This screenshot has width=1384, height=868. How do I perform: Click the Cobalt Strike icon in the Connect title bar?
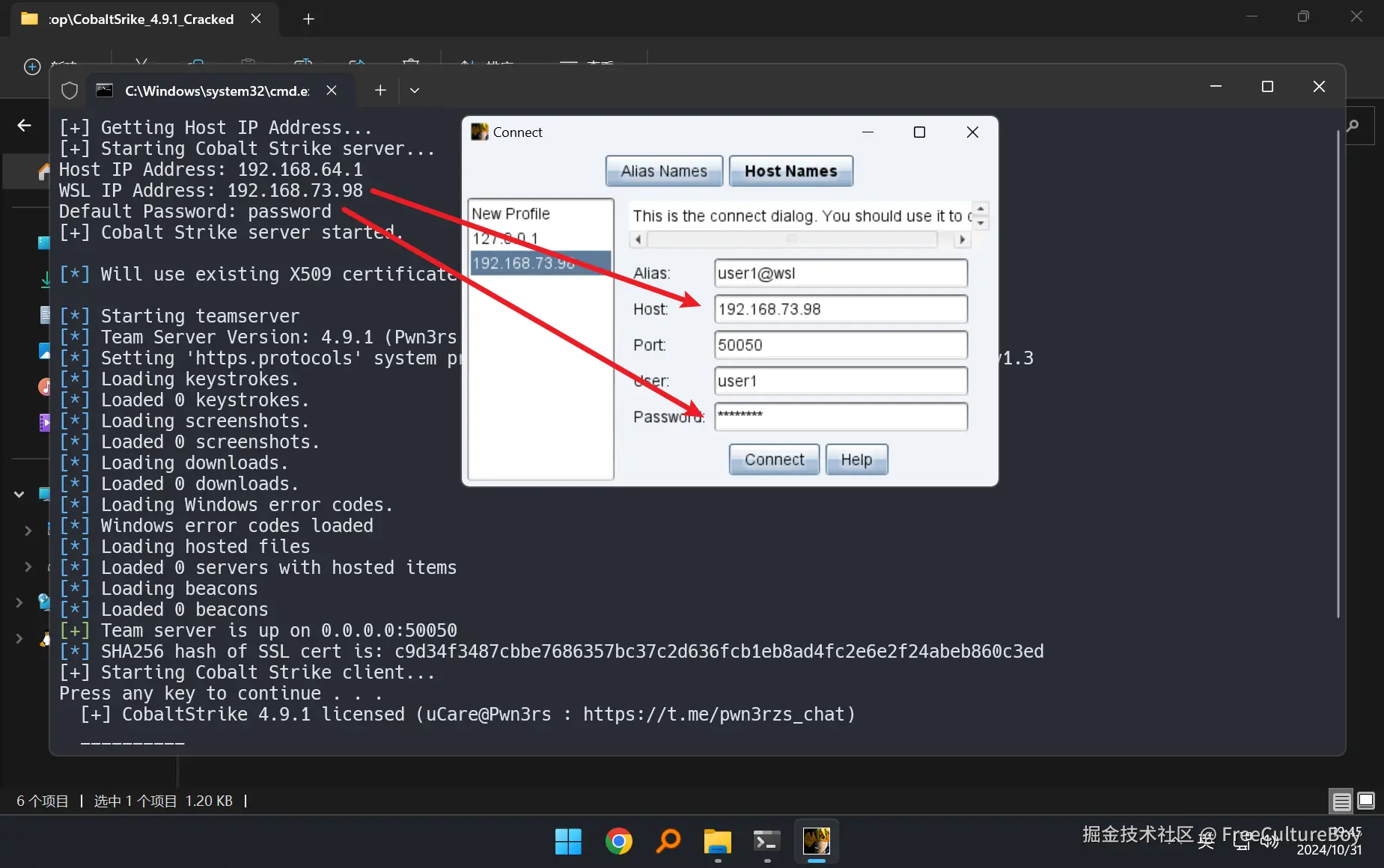tap(479, 132)
